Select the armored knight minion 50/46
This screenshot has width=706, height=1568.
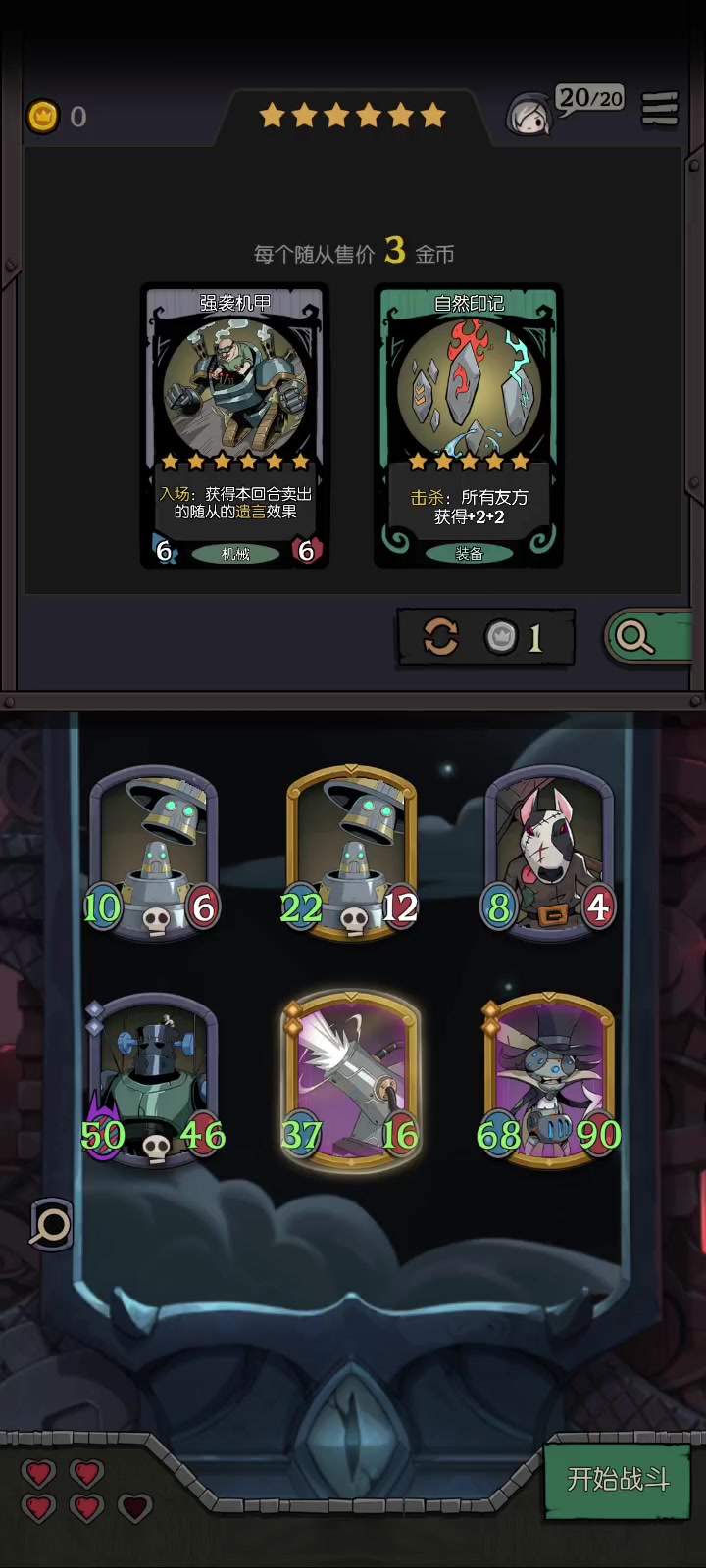pos(154,1080)
